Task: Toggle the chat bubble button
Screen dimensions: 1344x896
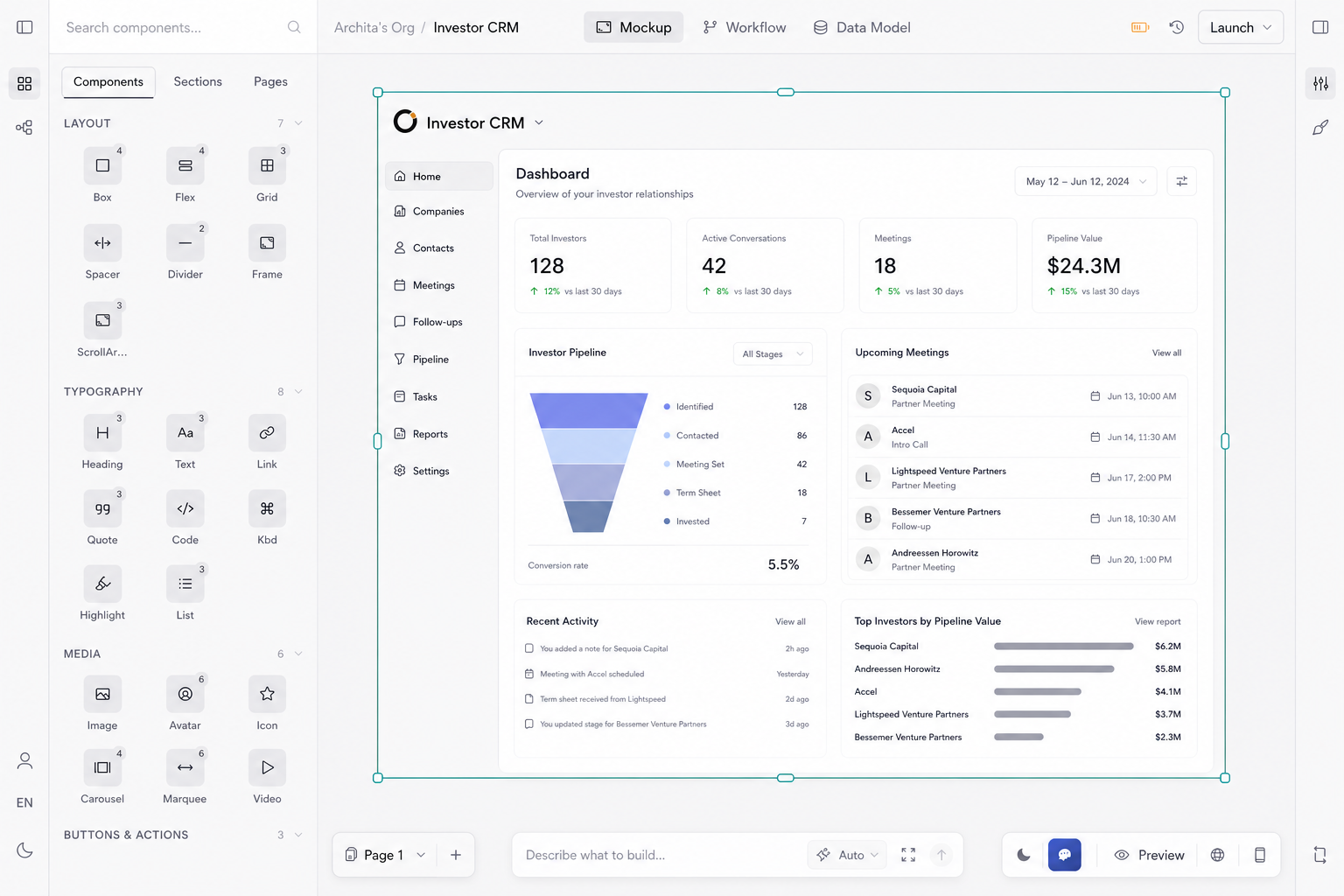Action: (1065, 855)
